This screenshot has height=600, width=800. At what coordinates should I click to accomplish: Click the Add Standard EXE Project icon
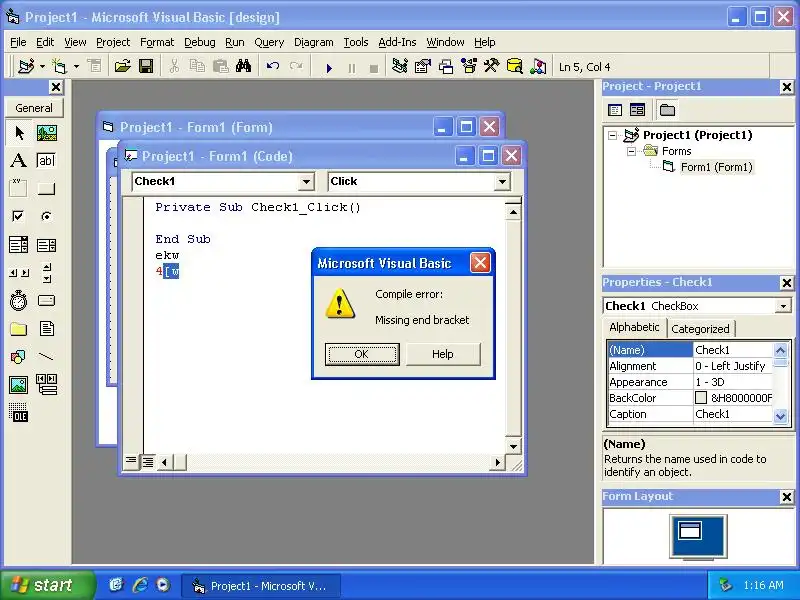click(x=26, y=66)
